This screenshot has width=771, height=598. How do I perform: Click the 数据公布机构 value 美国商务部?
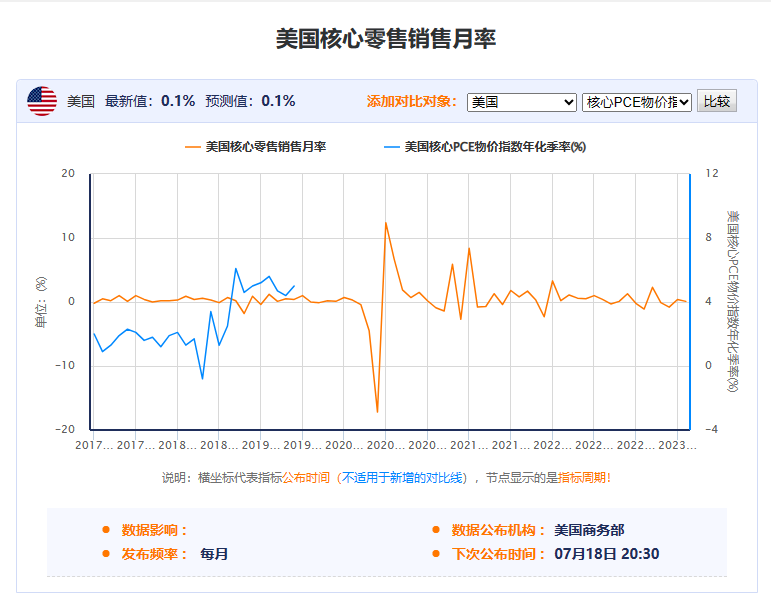pyautogui.click(x=589, y=530)
